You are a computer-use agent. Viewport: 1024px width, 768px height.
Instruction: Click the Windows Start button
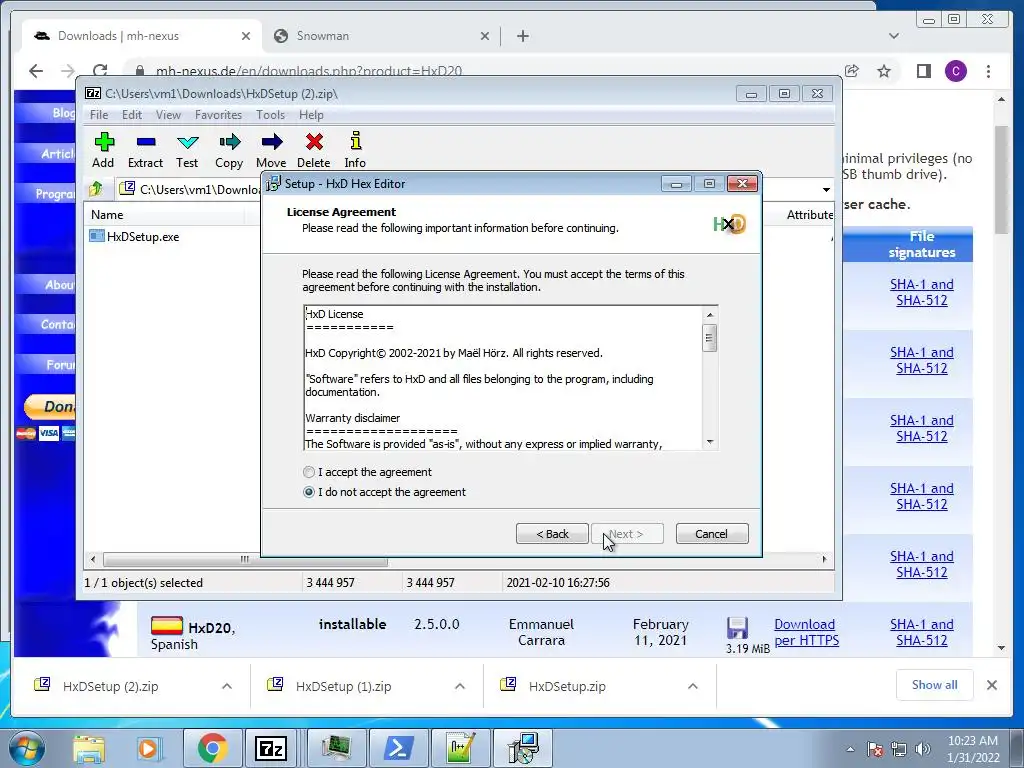(x=25, y=748)
